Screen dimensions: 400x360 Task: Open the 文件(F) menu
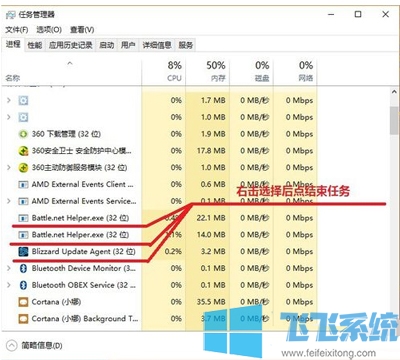pyautogui.click(x=17, y=30)
